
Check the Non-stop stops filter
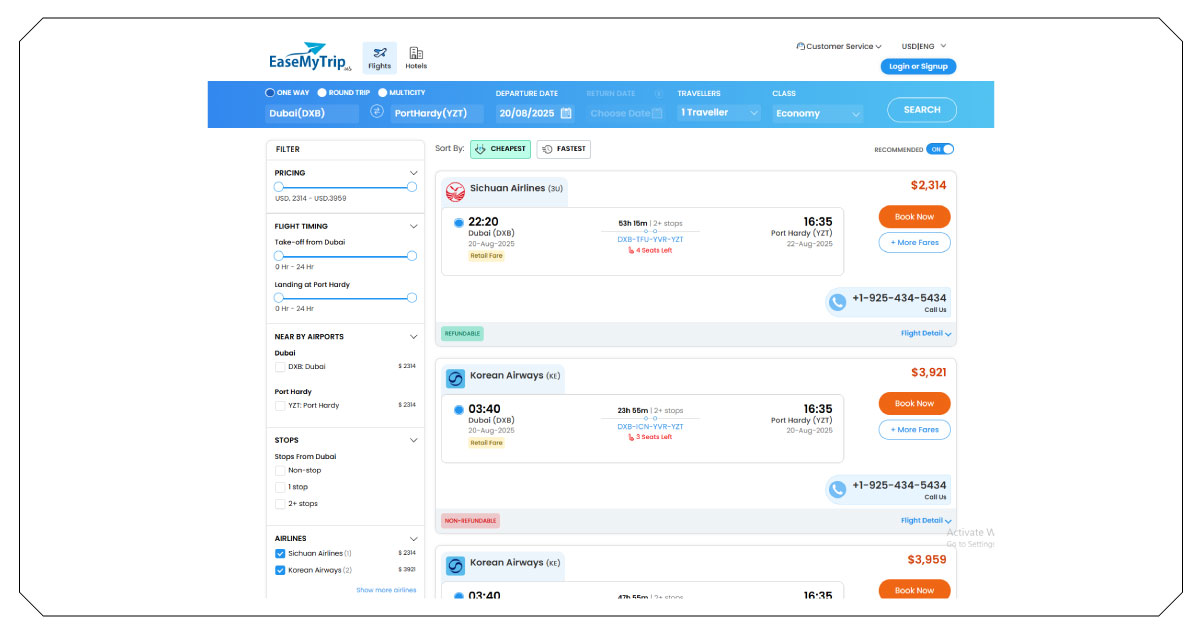[281, 470]
